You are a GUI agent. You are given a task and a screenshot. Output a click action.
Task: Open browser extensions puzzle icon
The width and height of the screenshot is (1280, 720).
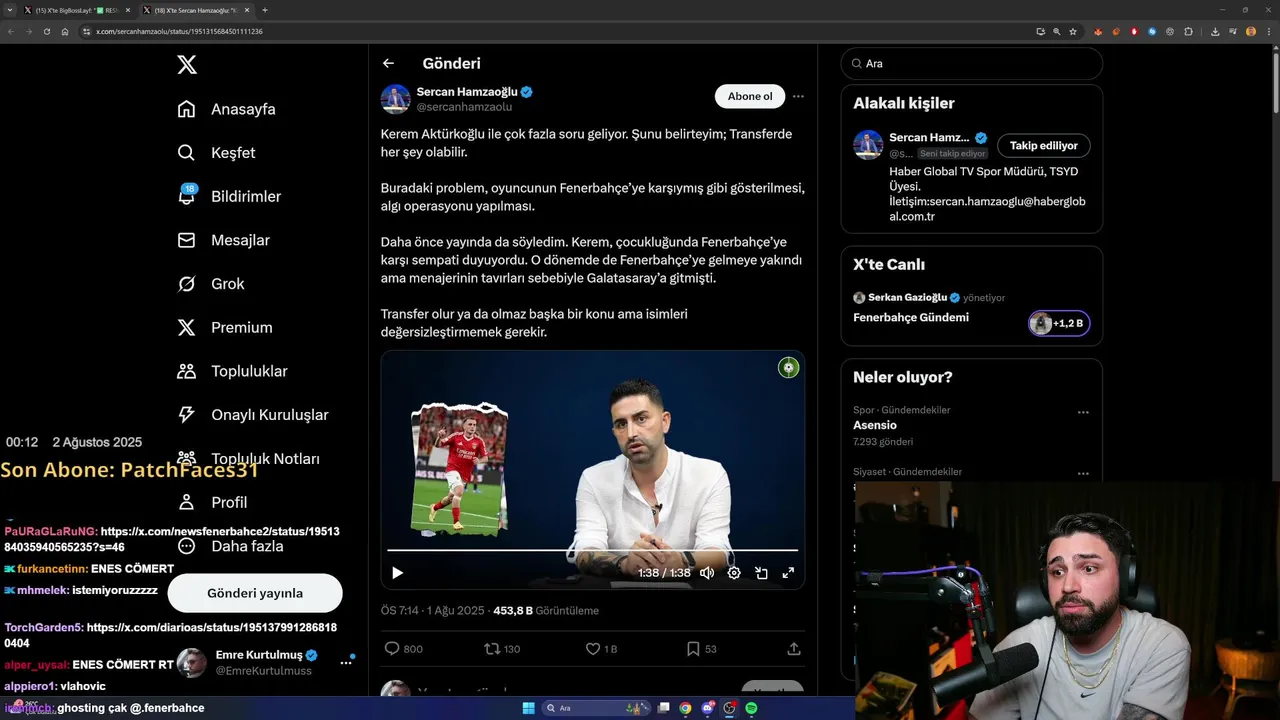[1189, 31]
